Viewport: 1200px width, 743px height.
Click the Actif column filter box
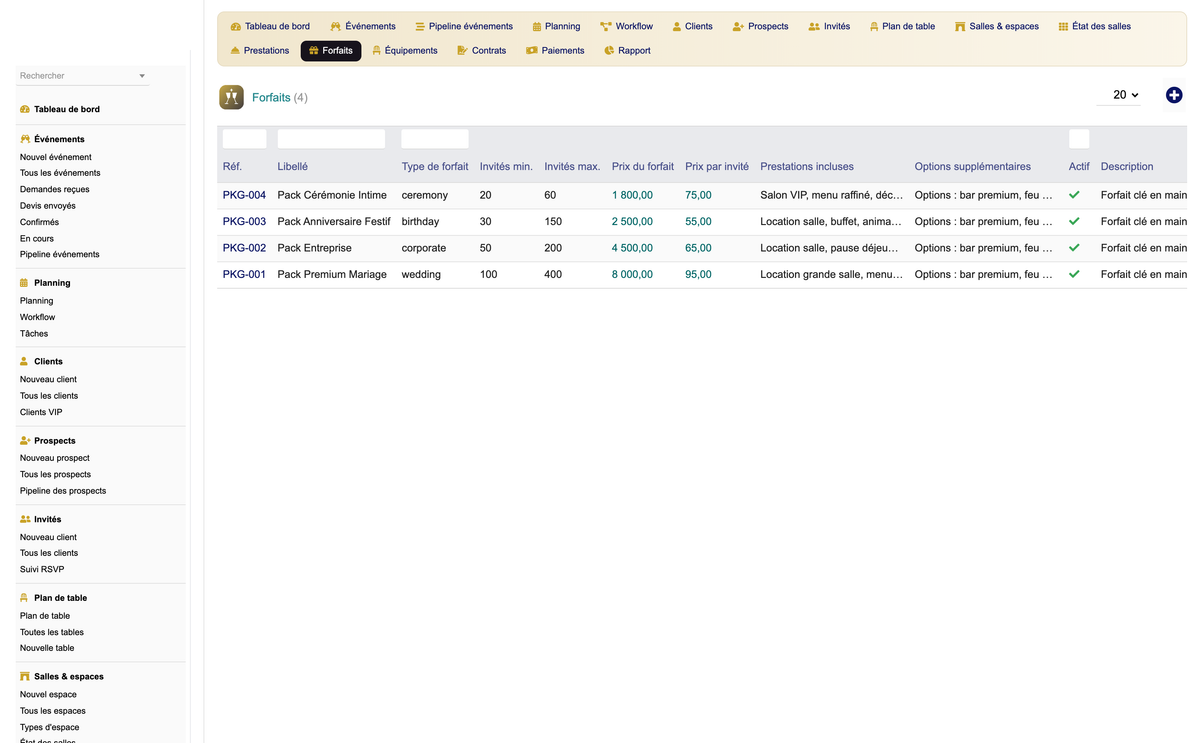tap(1079, 139)
